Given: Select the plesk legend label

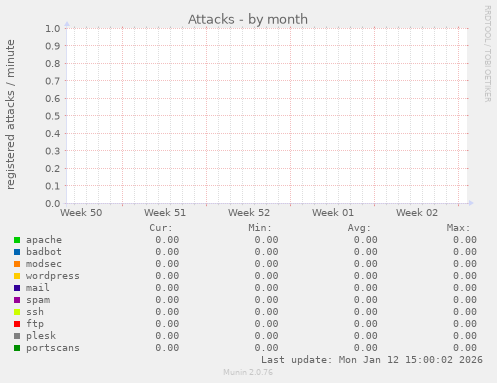Looking at the screenshot, I should pos(41,336).
